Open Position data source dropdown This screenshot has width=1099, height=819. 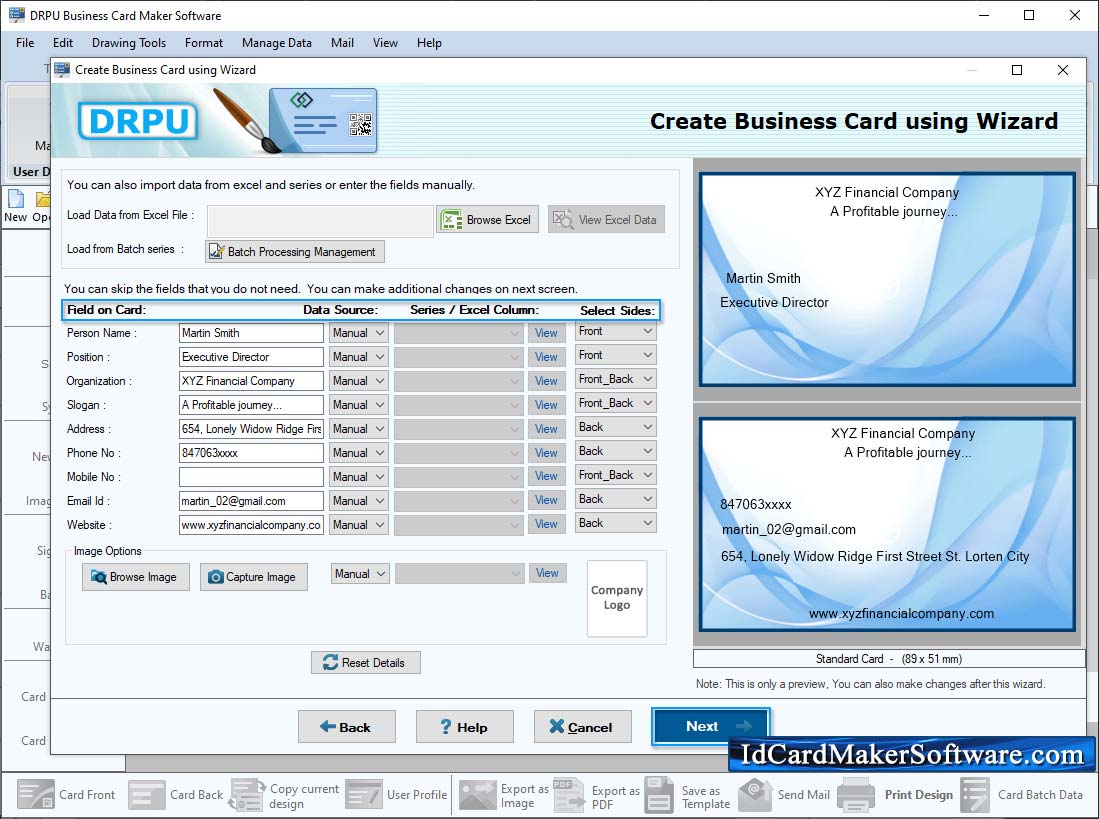pos(359,357)
